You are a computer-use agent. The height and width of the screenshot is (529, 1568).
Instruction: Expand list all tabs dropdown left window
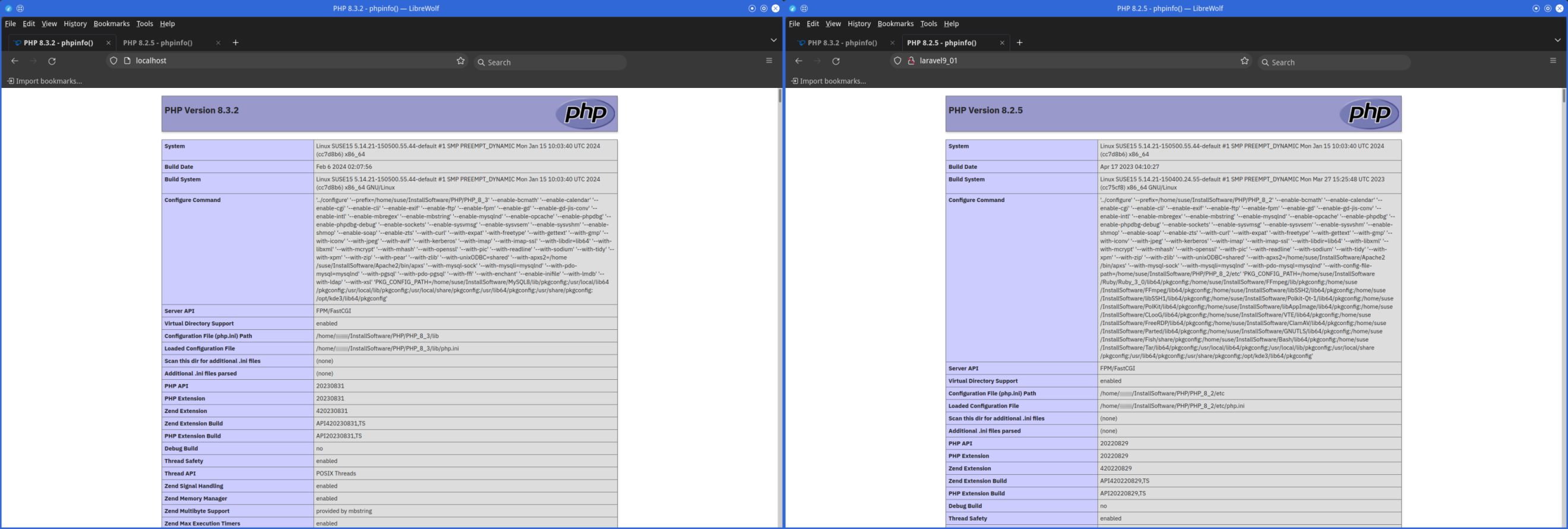click(774, 40)
